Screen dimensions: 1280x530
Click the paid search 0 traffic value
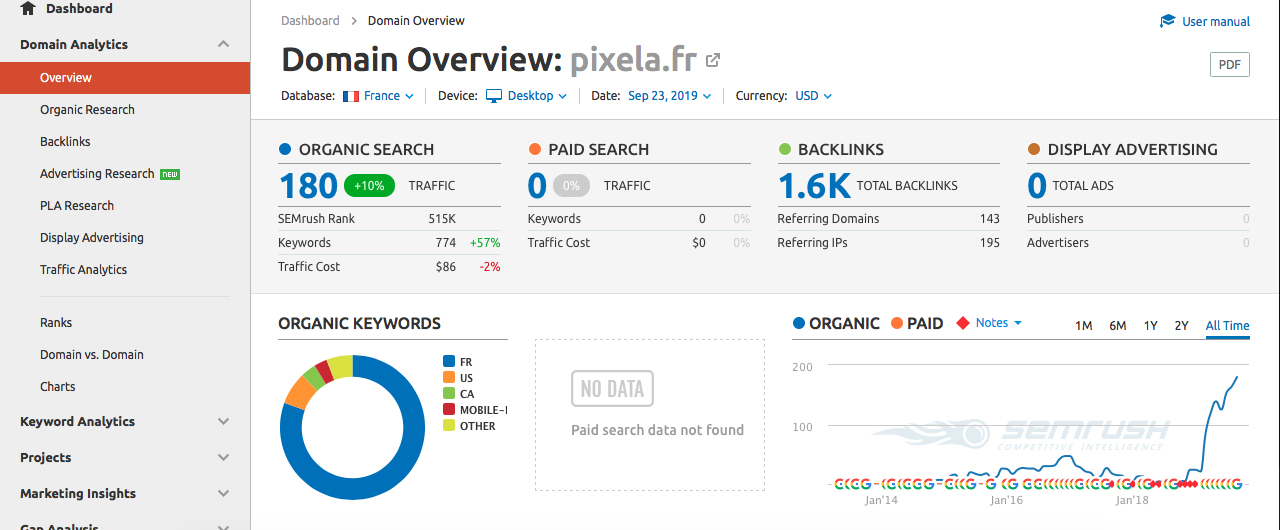[537, 185]
